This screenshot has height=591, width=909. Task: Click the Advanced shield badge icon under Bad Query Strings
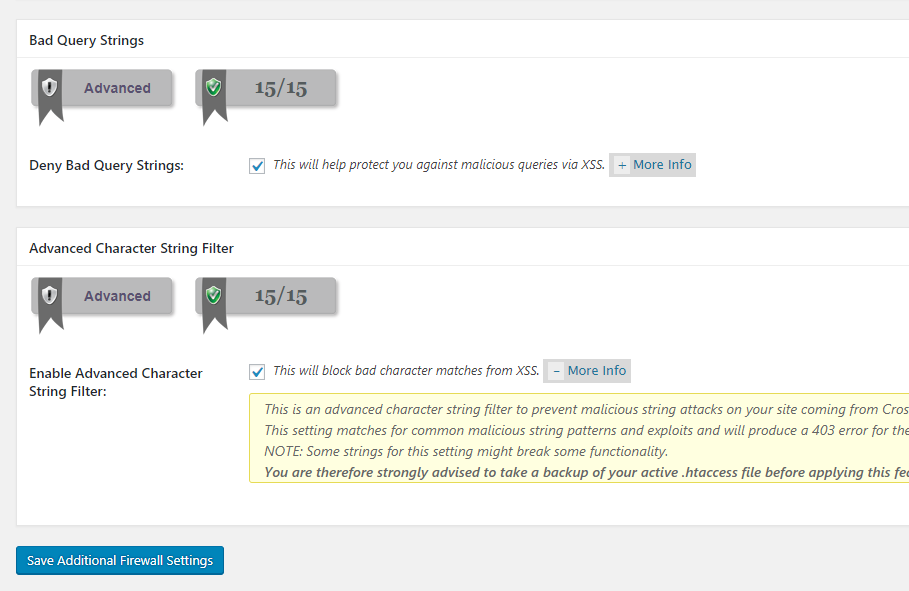tap(50, 88)
